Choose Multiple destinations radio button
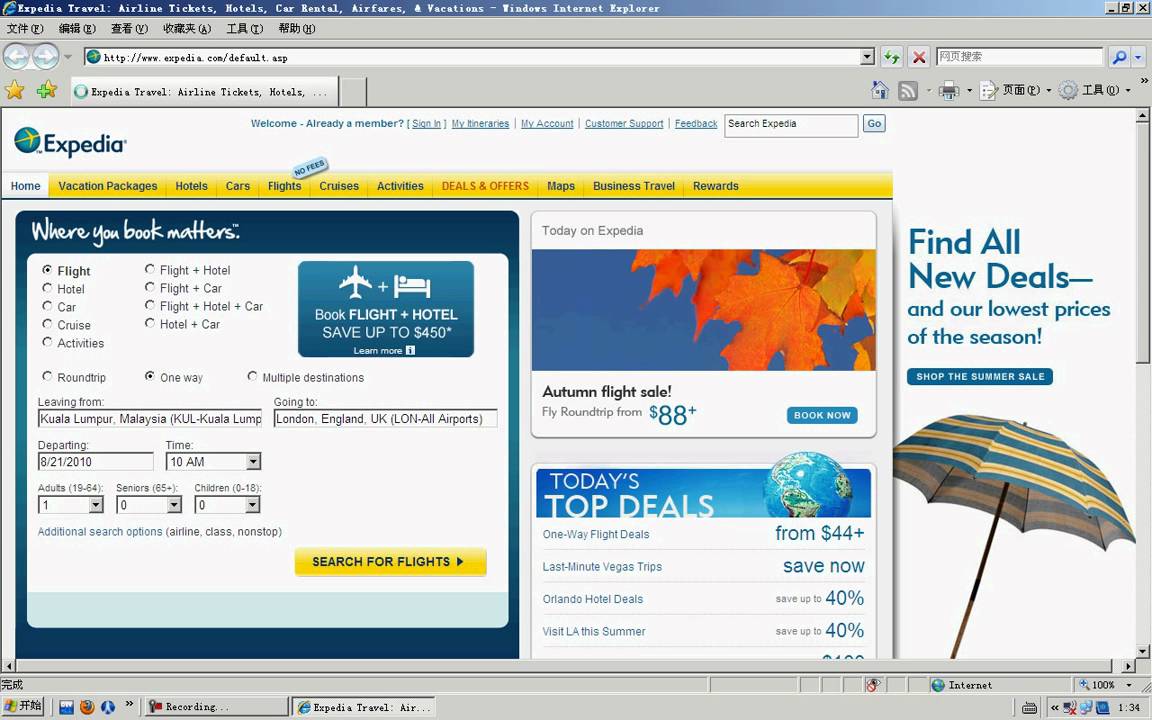Viewport: 1152px width, 720px height. click(252, 376)
